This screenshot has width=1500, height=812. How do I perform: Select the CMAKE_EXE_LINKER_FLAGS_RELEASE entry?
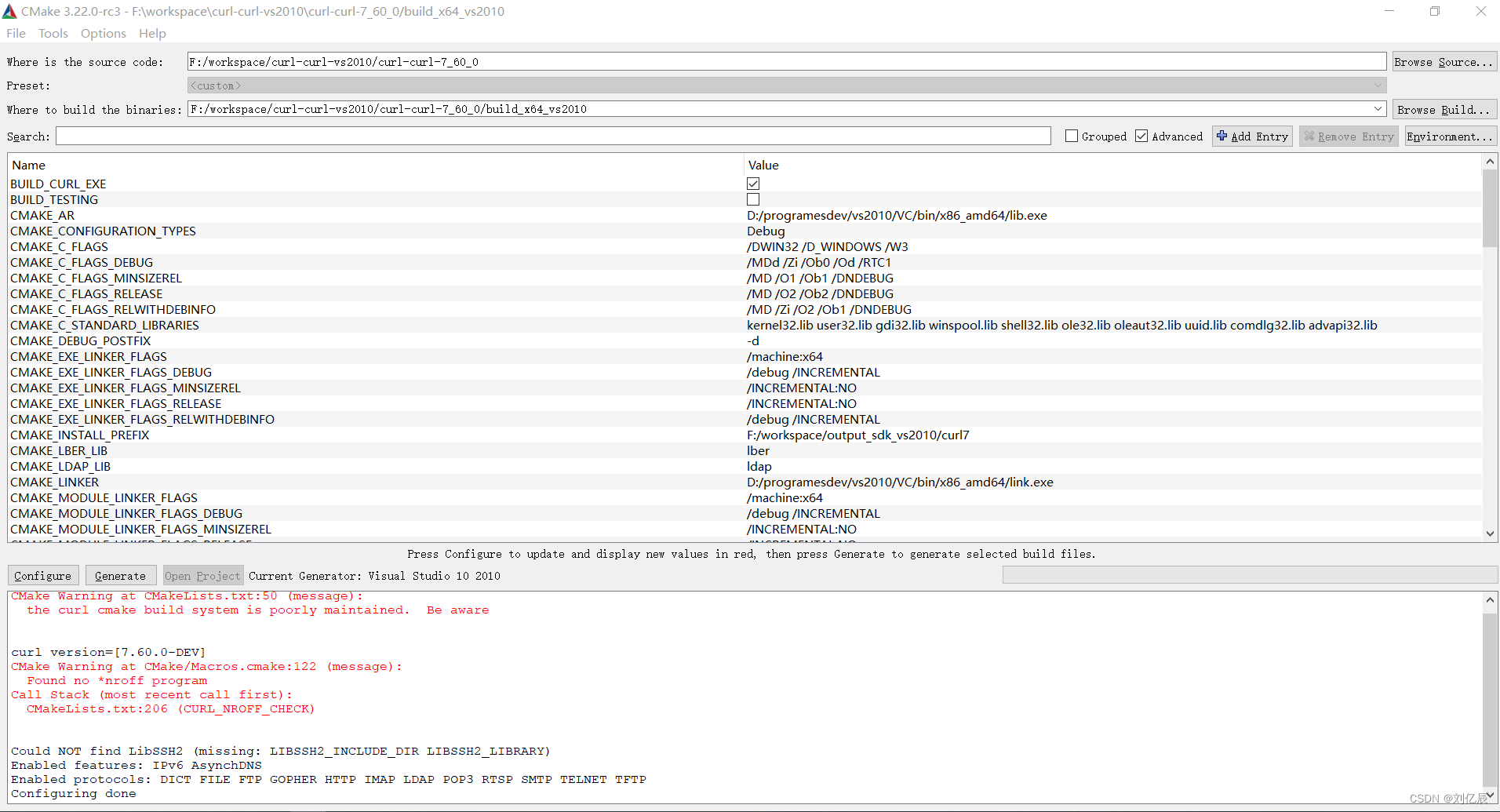click(115, 403)
